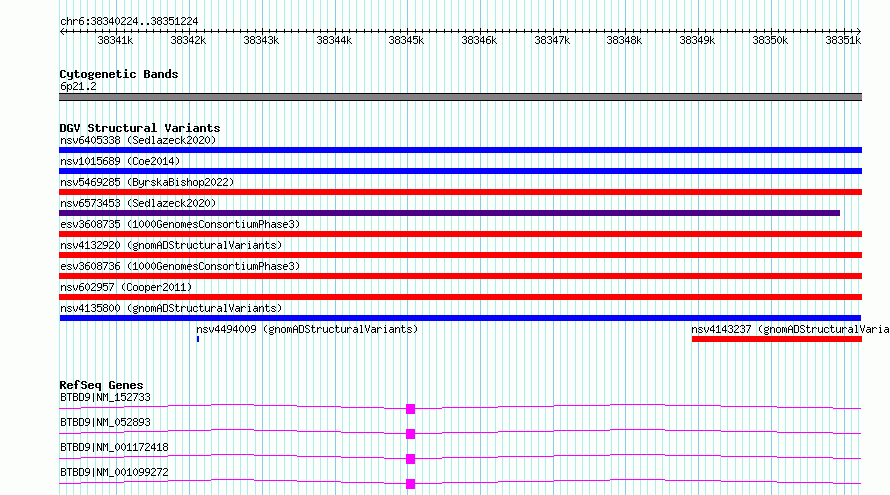Screen dimensions: 890x495
Task: Click the nsv6573453 (Sedlazeck2020) label
Action: pos(138,203)
